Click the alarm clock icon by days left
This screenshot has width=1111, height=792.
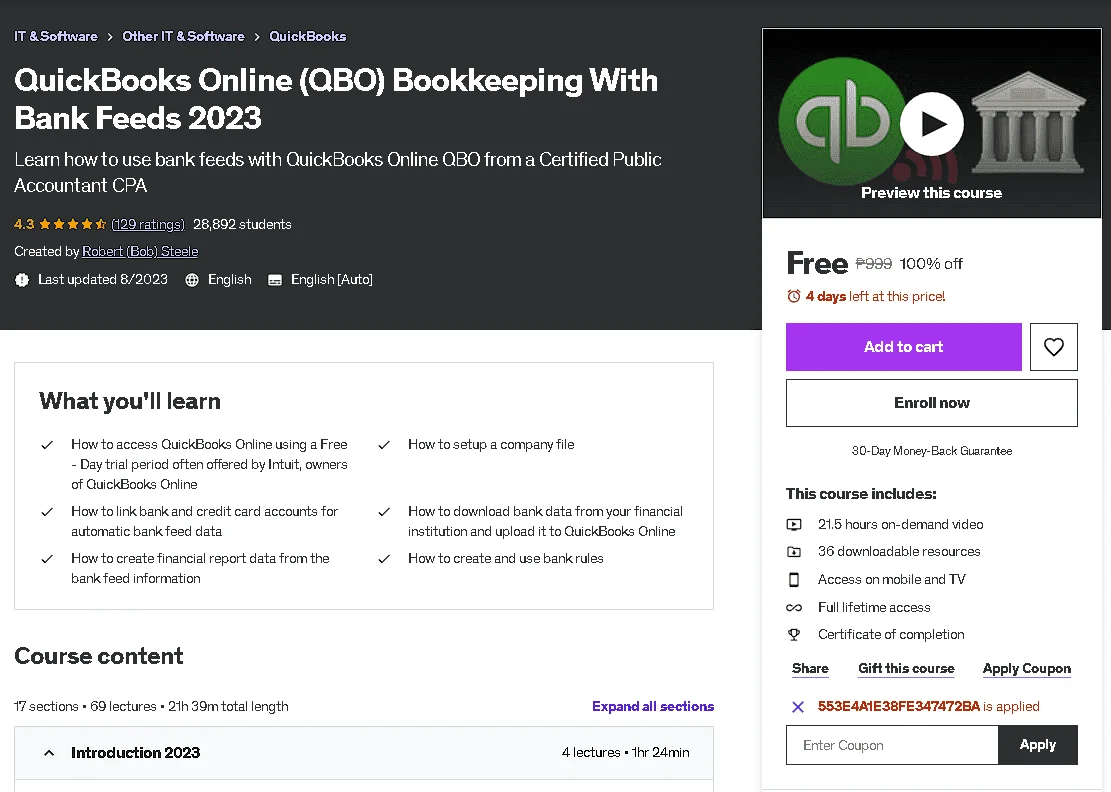794,296
